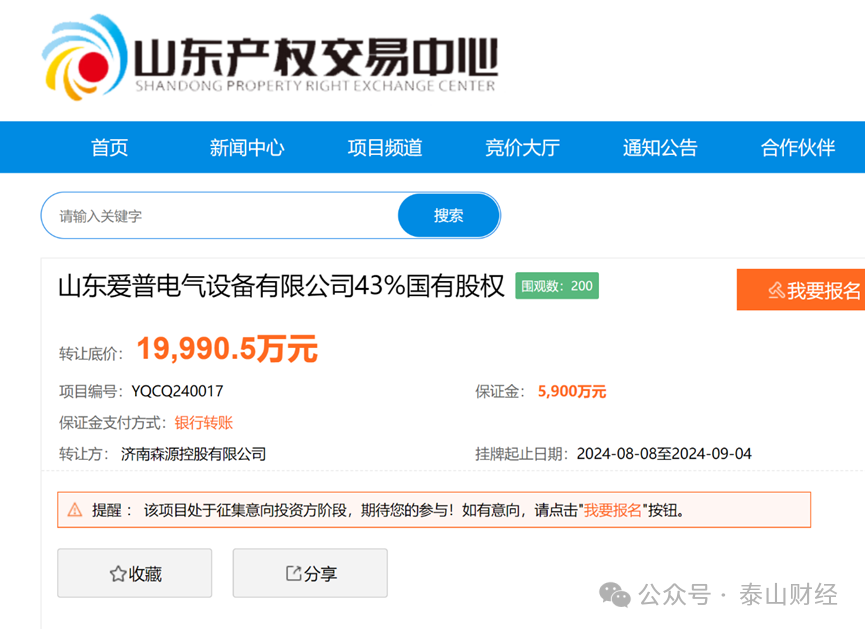Image resolution: width=865 pixels, height=629 pixels.
Task: Click the blue 搜索 button
Action: point(448,214)
